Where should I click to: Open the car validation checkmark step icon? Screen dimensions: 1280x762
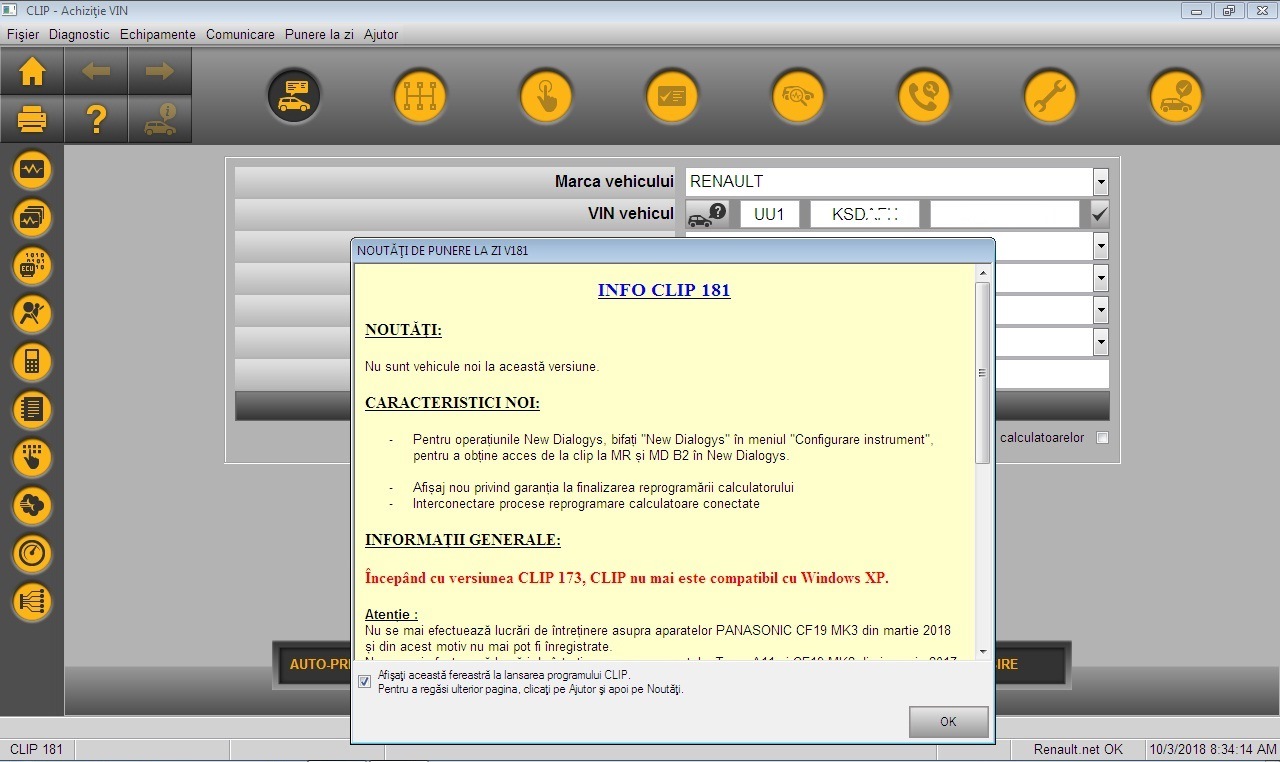coord(1176,96)
